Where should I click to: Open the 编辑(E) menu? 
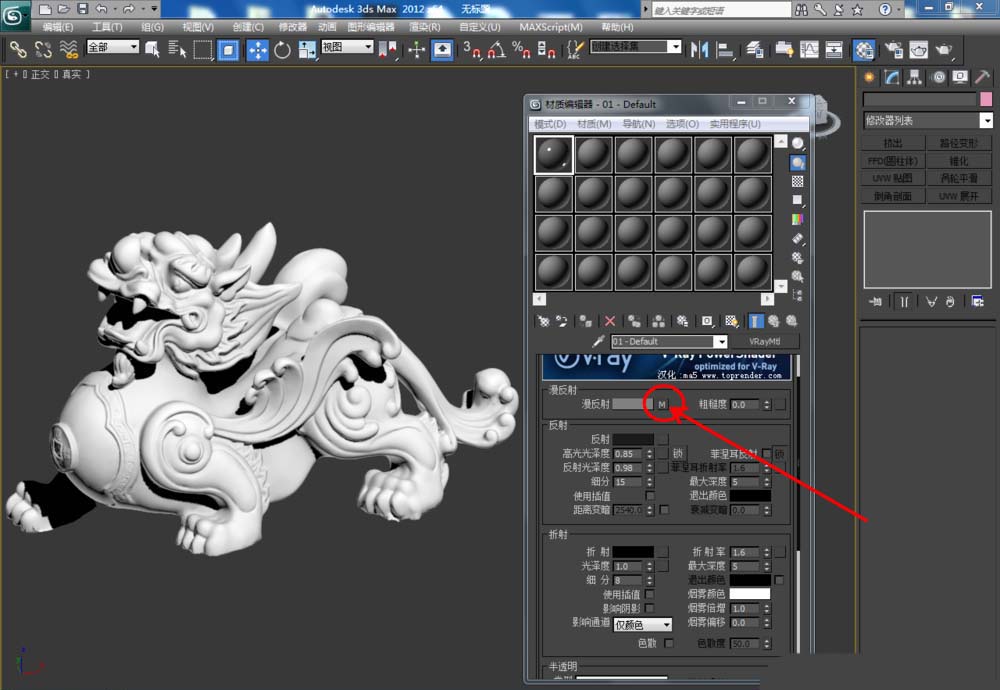pos(57,27)
